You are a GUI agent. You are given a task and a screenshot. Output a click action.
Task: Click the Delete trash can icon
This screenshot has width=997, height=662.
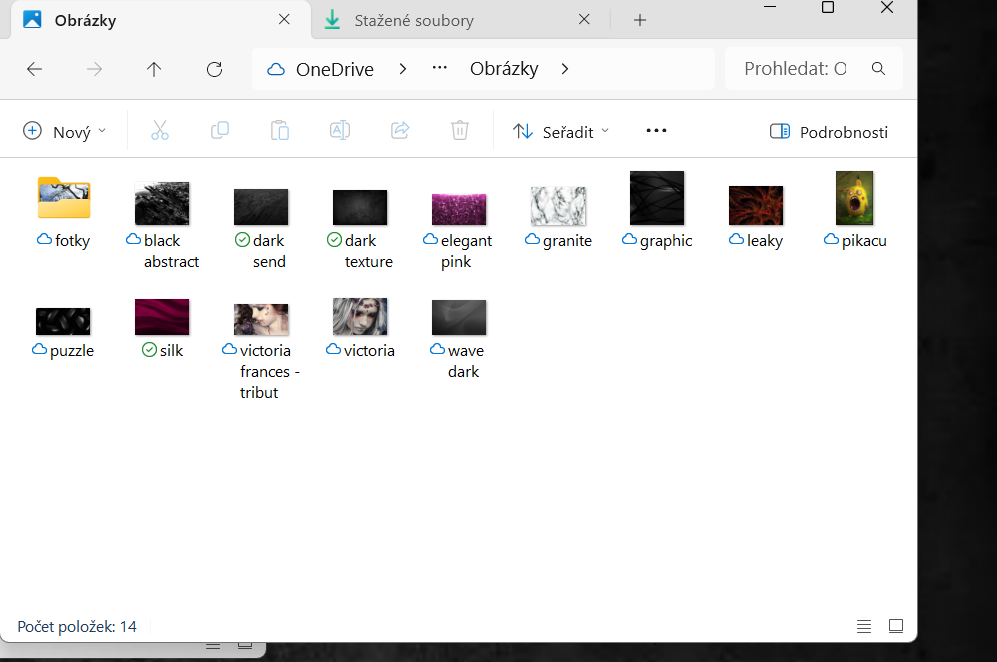(460, 130)
